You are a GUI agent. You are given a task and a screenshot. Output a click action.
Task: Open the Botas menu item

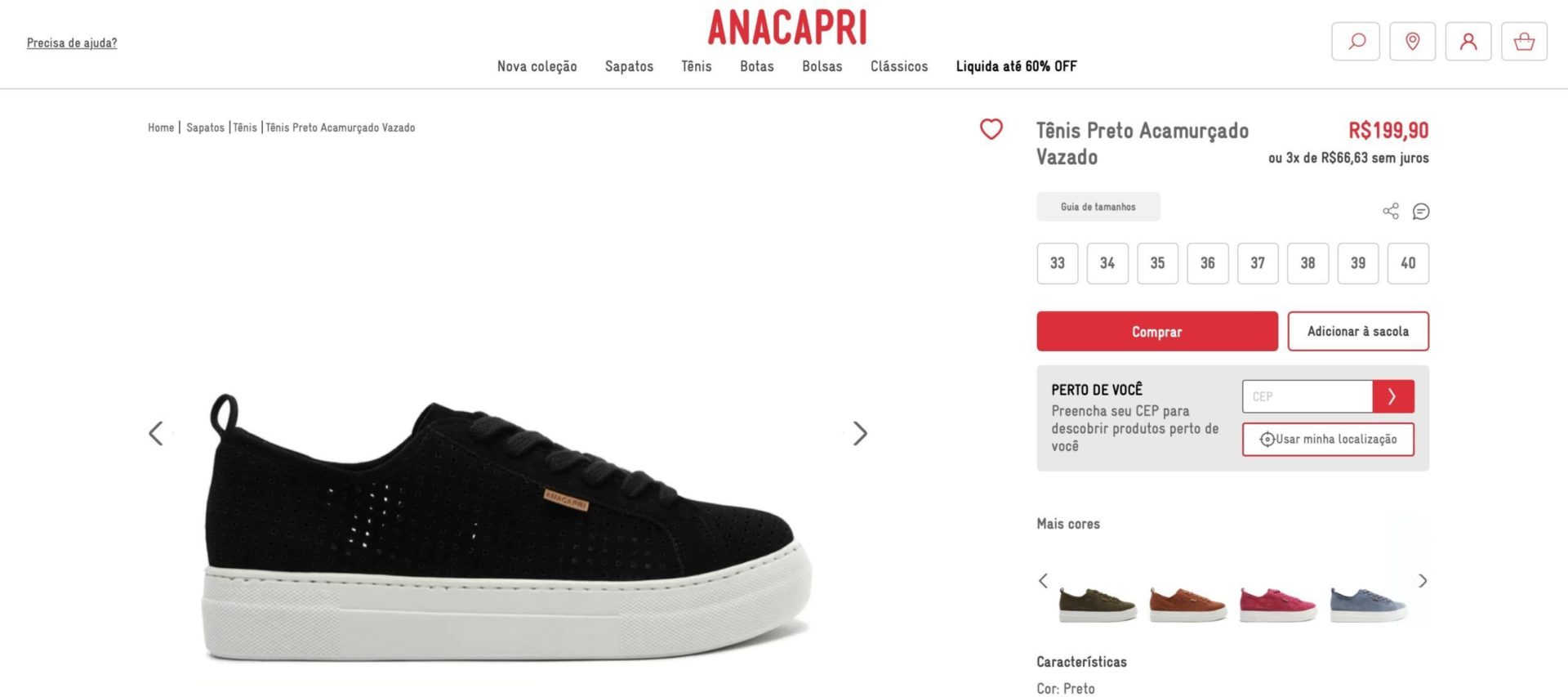click(x=757, y=66)
